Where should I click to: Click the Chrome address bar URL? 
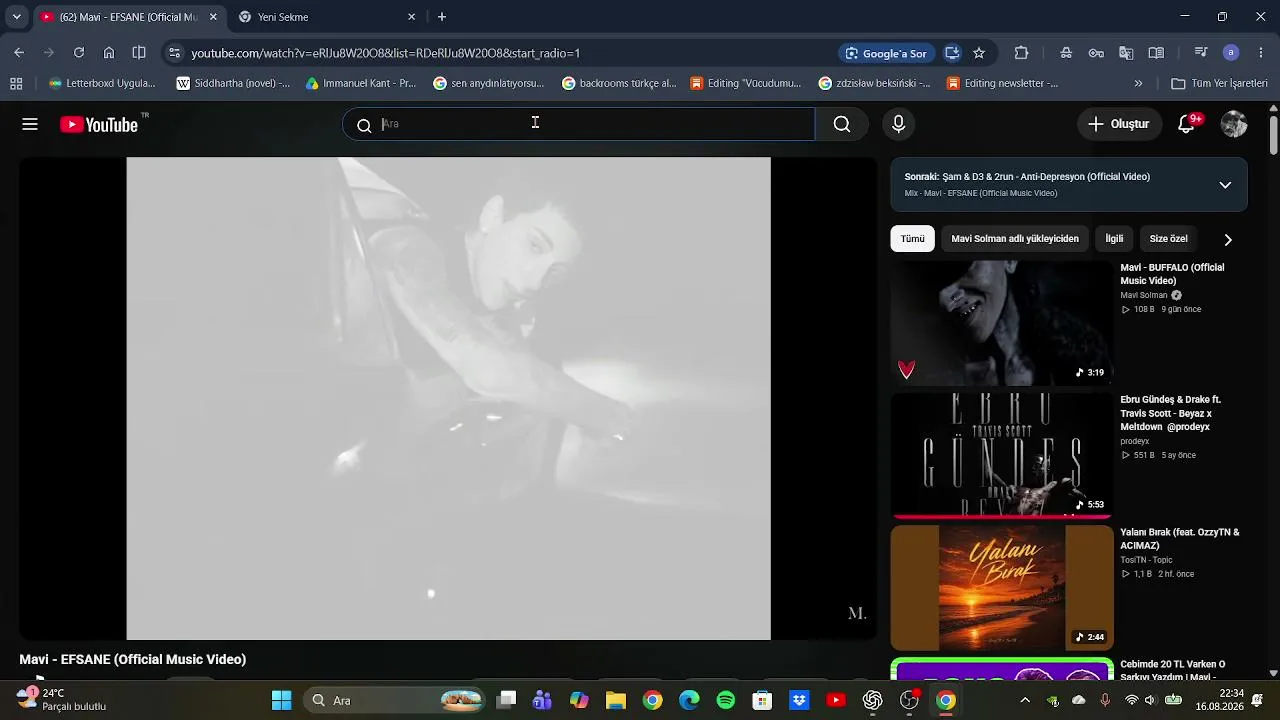click(386, 53)
